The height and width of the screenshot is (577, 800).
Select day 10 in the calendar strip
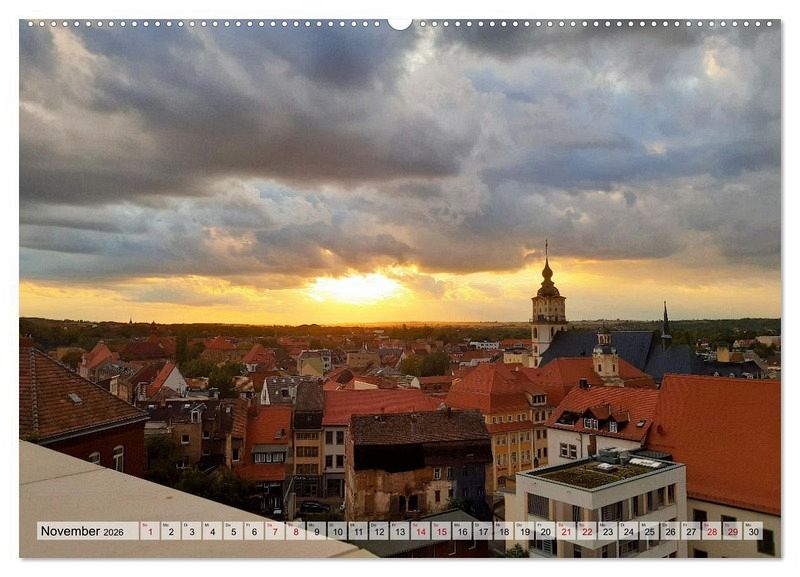[337, 531]
